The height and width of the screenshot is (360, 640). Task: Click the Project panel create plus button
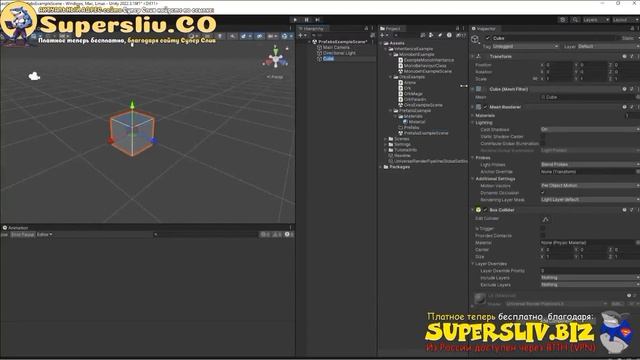384,36
